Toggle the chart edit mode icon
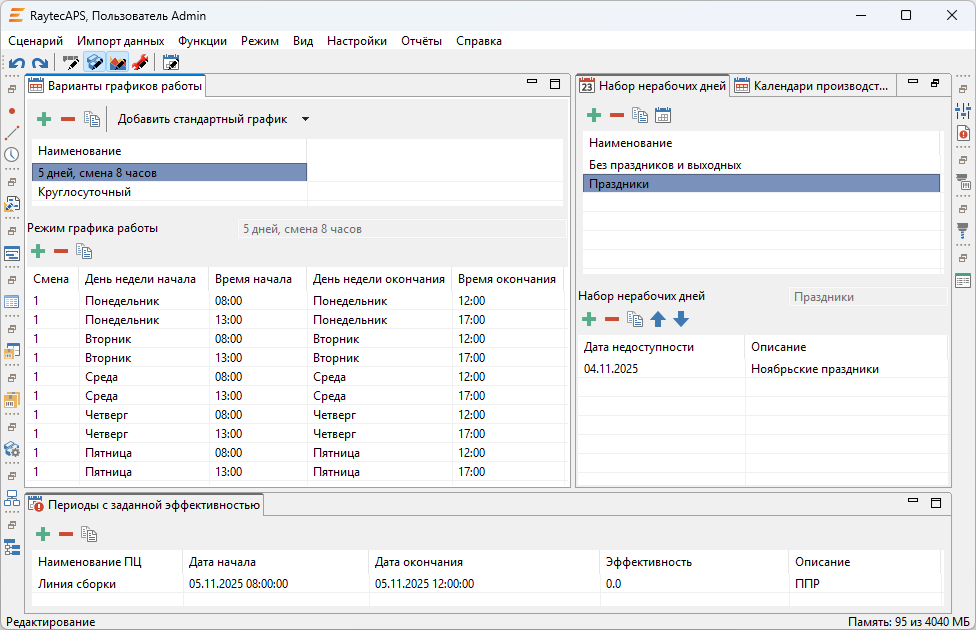 pyautogui.click(x=118, y=63)
